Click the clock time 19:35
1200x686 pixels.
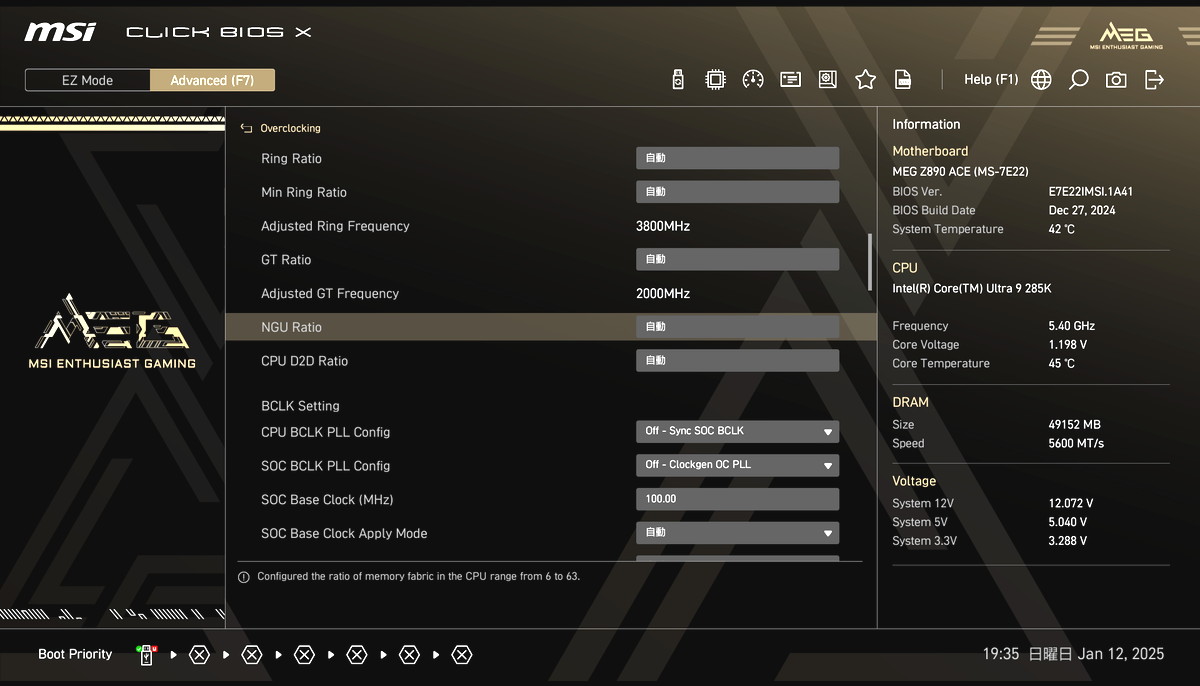(1001, 654)
